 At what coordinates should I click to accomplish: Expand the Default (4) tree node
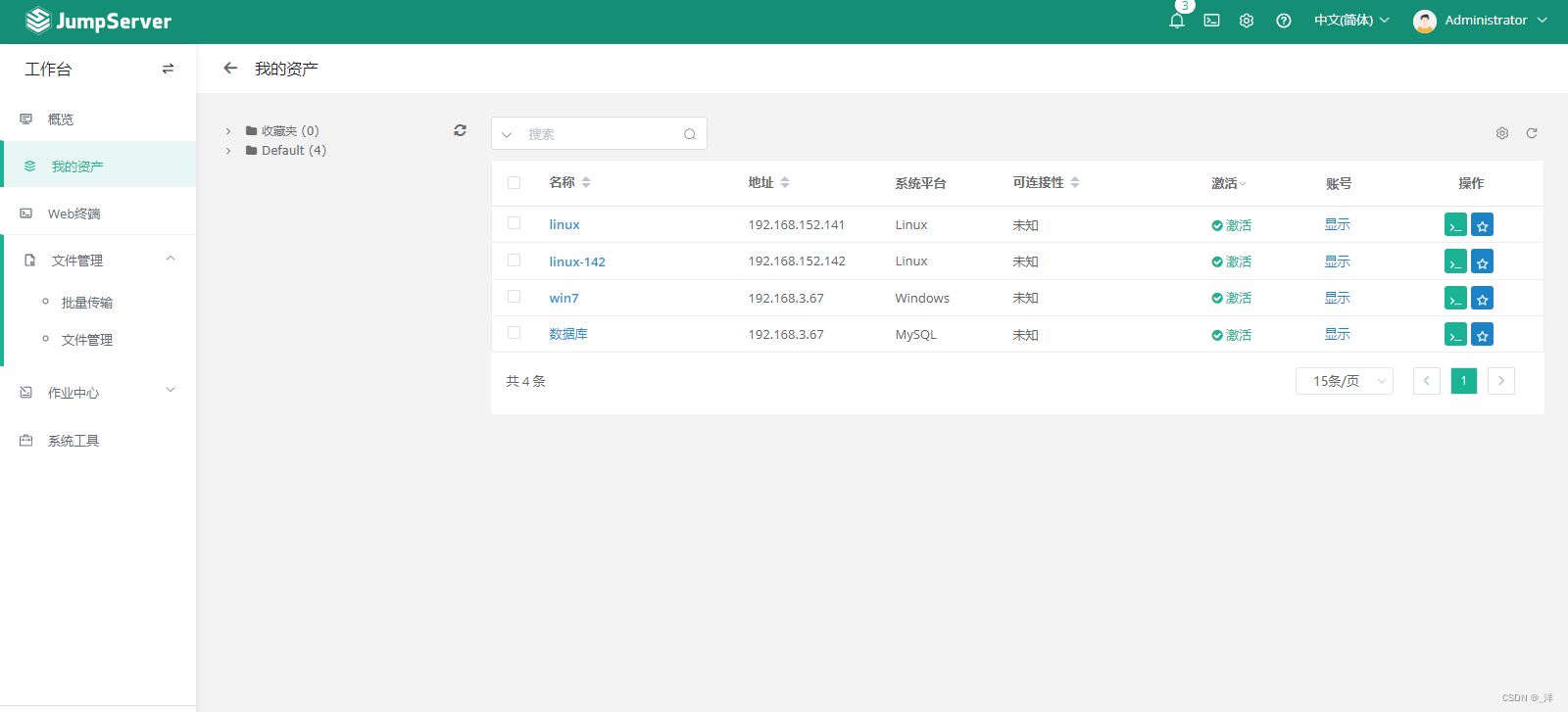[228, 151]
